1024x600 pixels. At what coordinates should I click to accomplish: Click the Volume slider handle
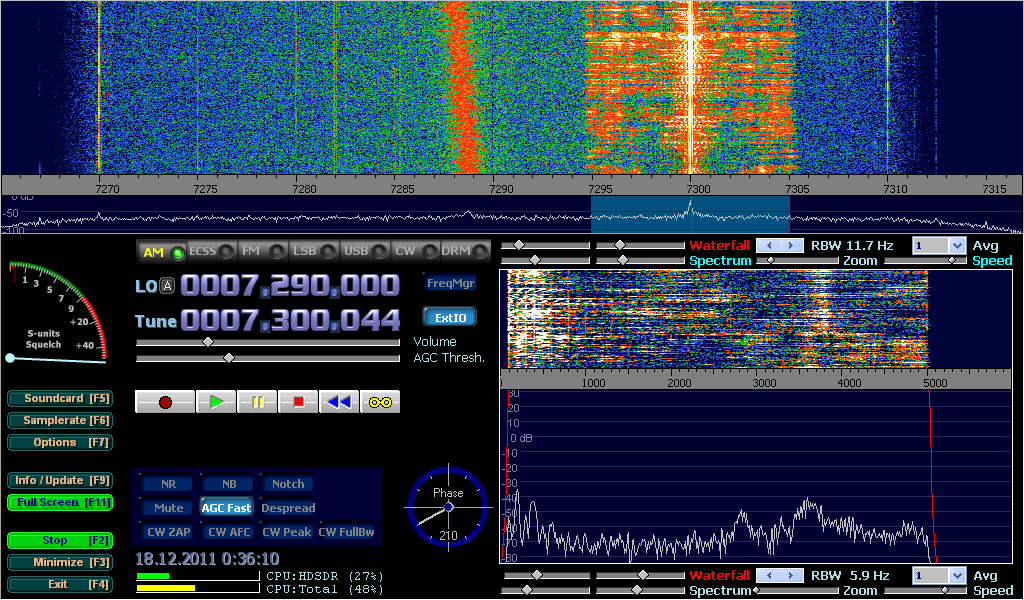207,342
